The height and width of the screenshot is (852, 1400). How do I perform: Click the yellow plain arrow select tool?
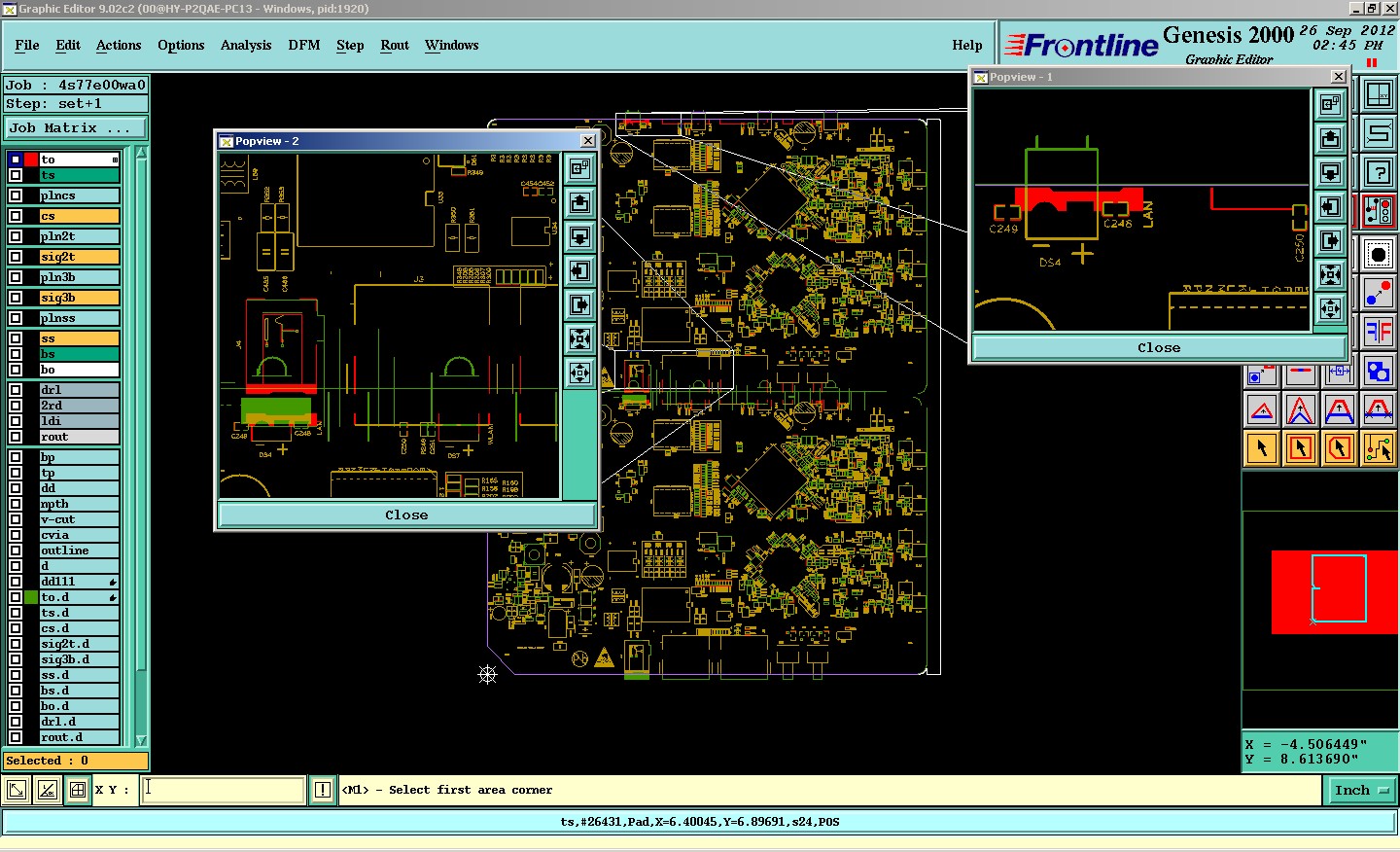[1262, 448]
